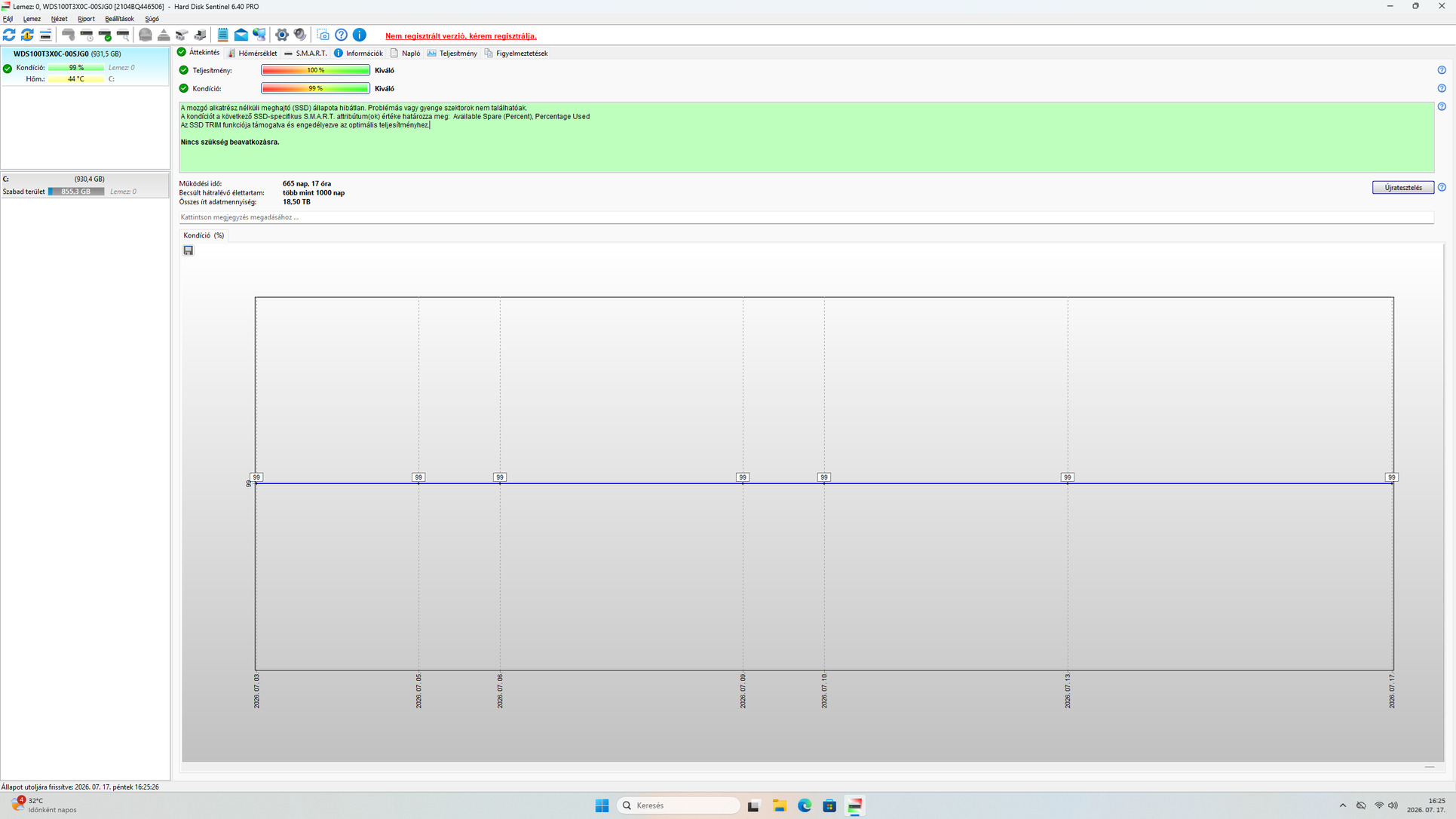Viewport: 1456px width, 819px height.
Task: Open the Lemez menu
Action: pos(32,19)
